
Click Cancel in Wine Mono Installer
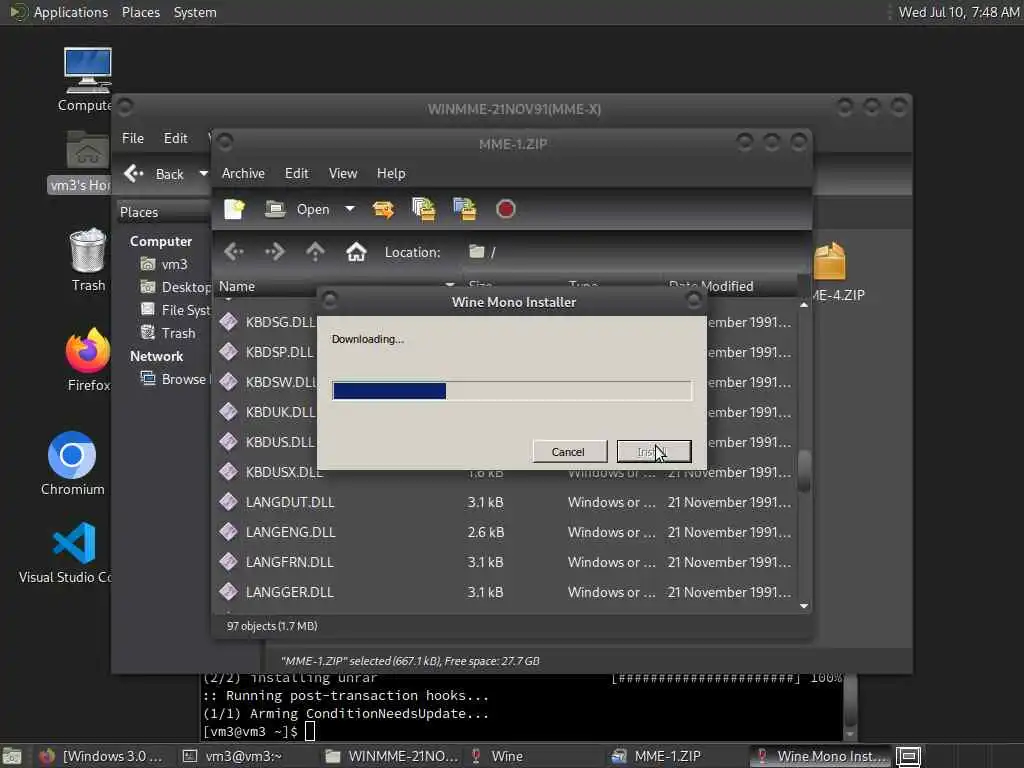(568, 452)
